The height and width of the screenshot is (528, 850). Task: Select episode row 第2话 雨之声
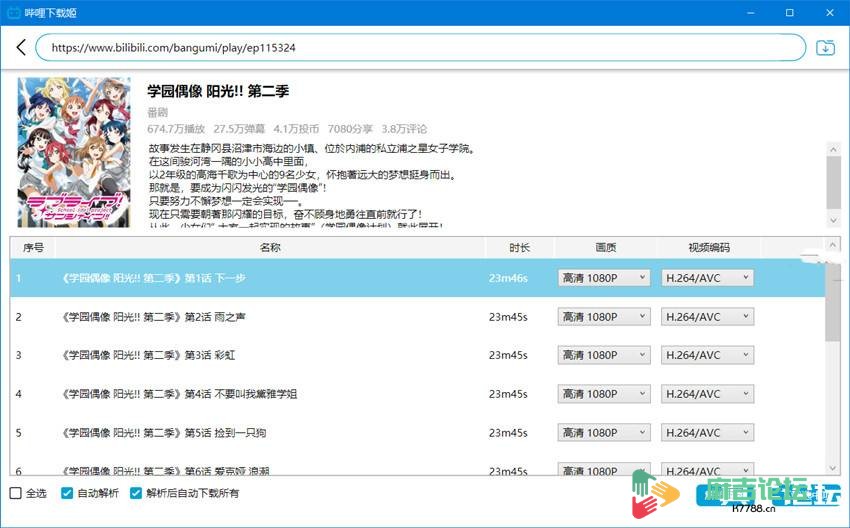coord(417,317)
